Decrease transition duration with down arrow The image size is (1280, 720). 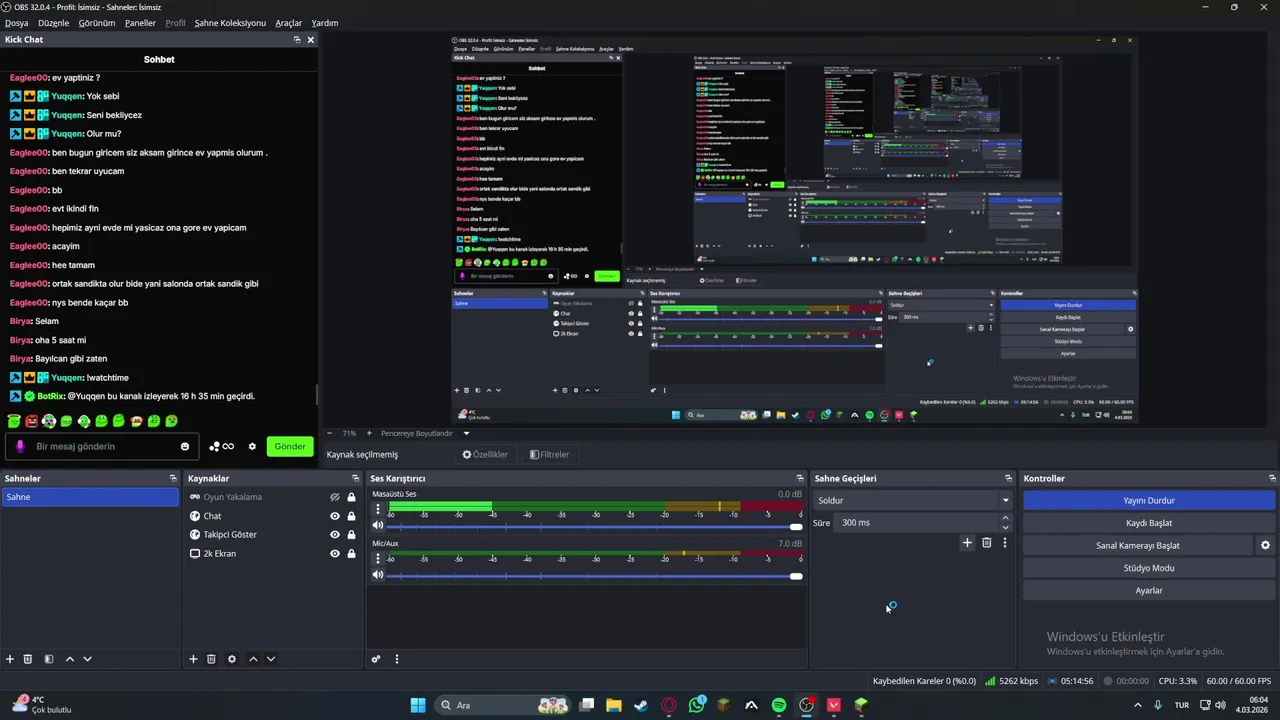point(1005,527)
